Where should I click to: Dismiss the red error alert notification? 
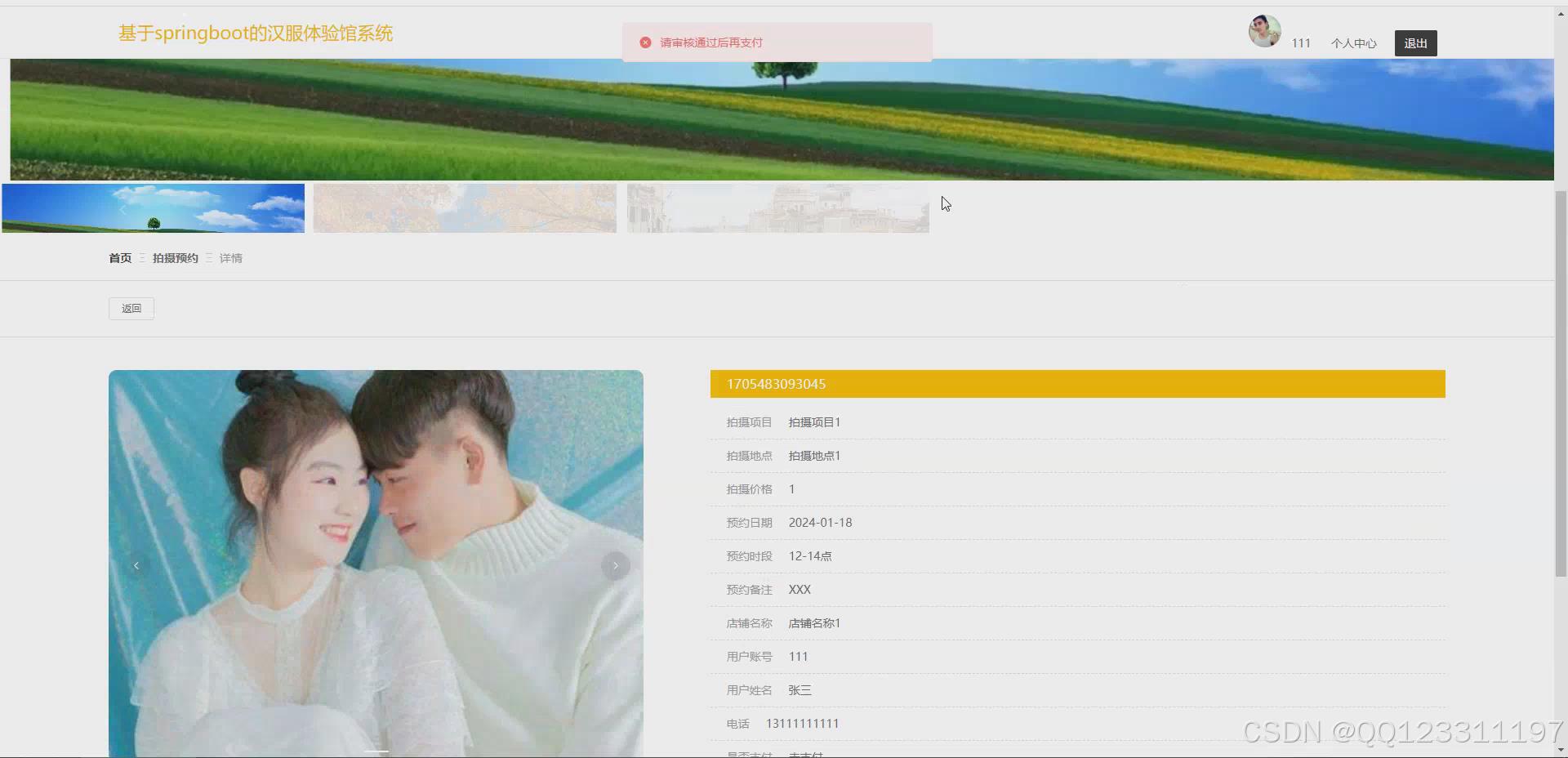(776, 42)
